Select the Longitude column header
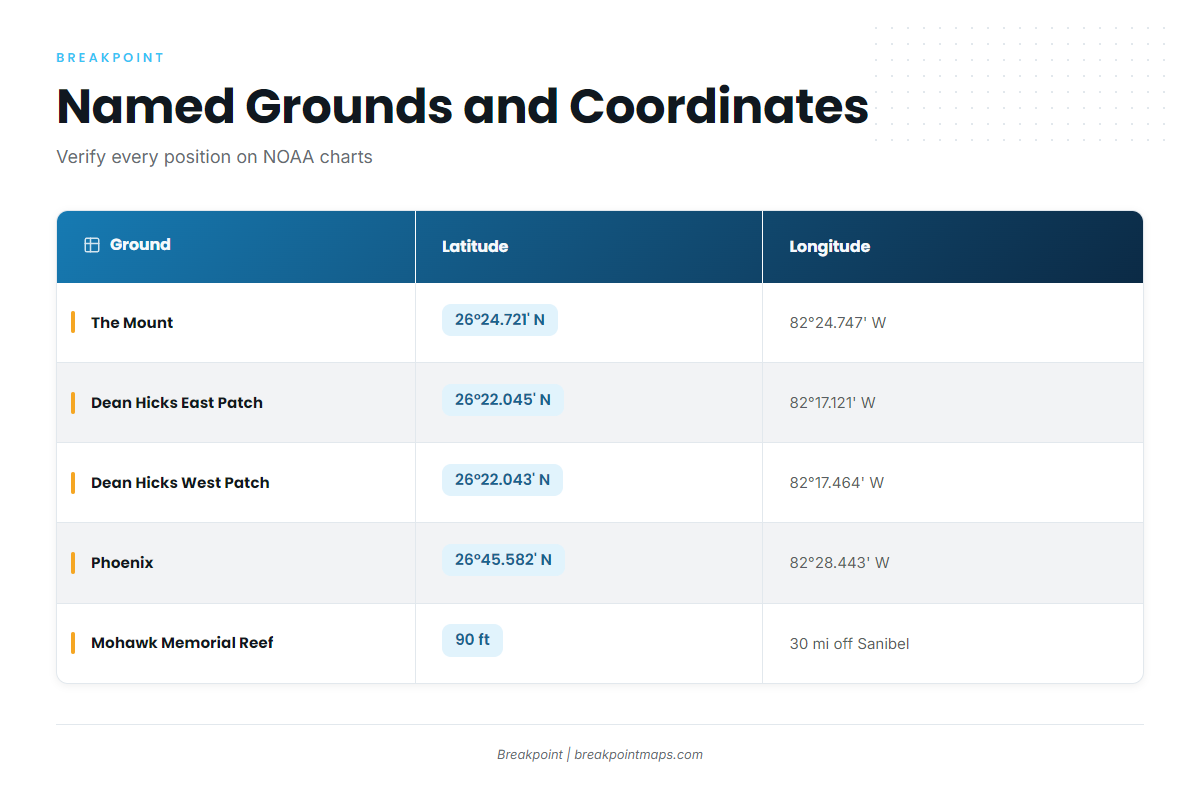1200x789 pixels. (953, 247)
